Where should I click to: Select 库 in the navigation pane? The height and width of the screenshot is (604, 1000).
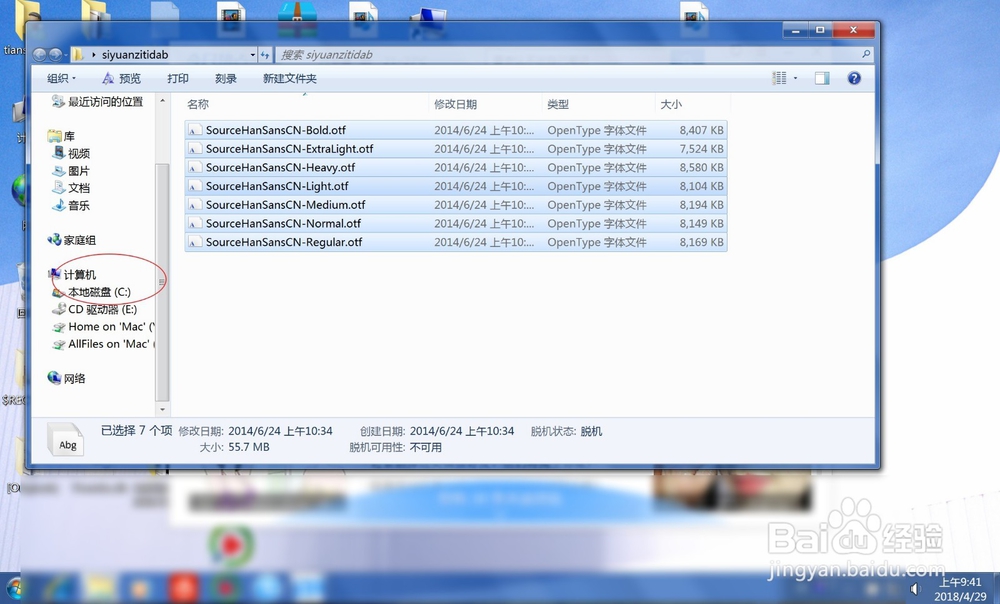click(61, 136)
